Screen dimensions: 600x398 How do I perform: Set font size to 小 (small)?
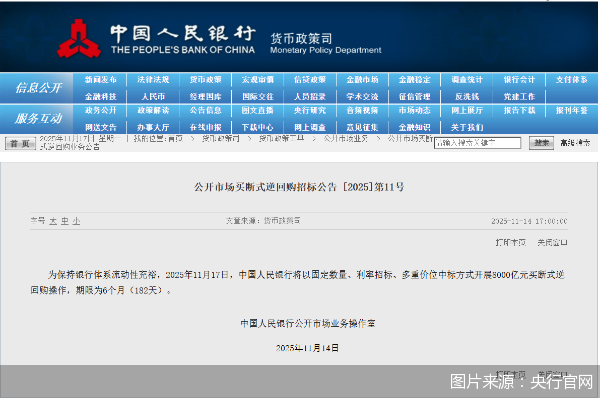point(77,221)
